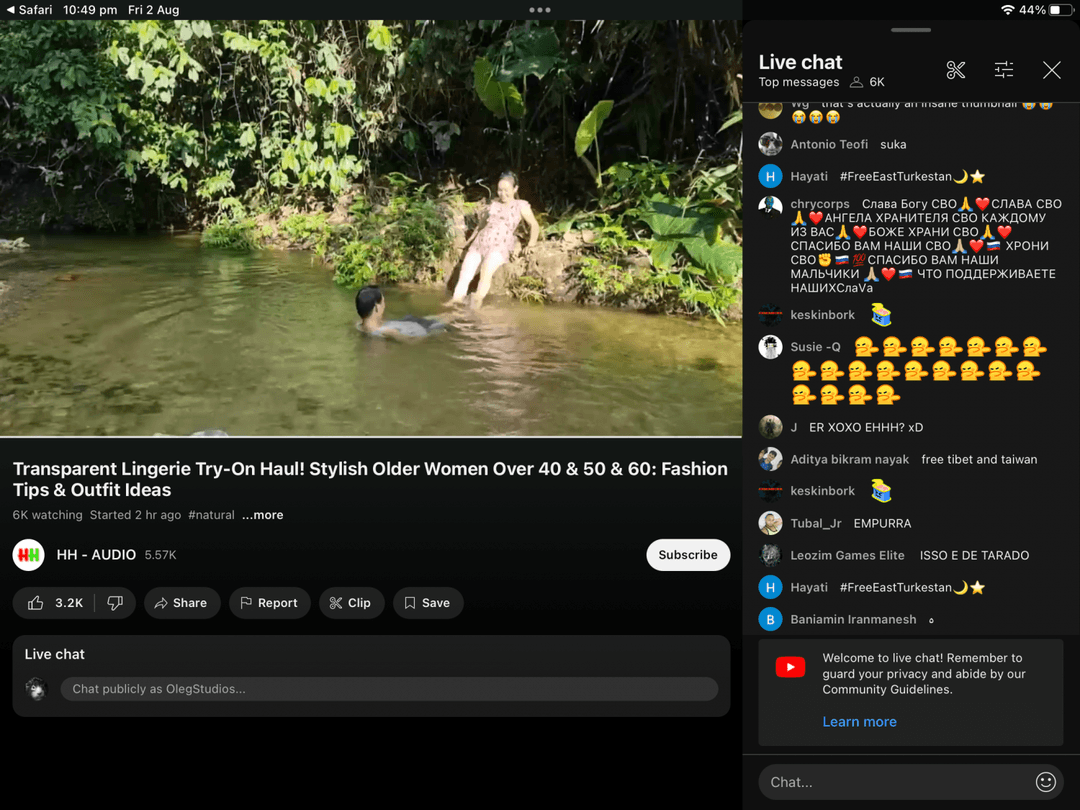Open live chat filter settings icon

pos(1004,70)
